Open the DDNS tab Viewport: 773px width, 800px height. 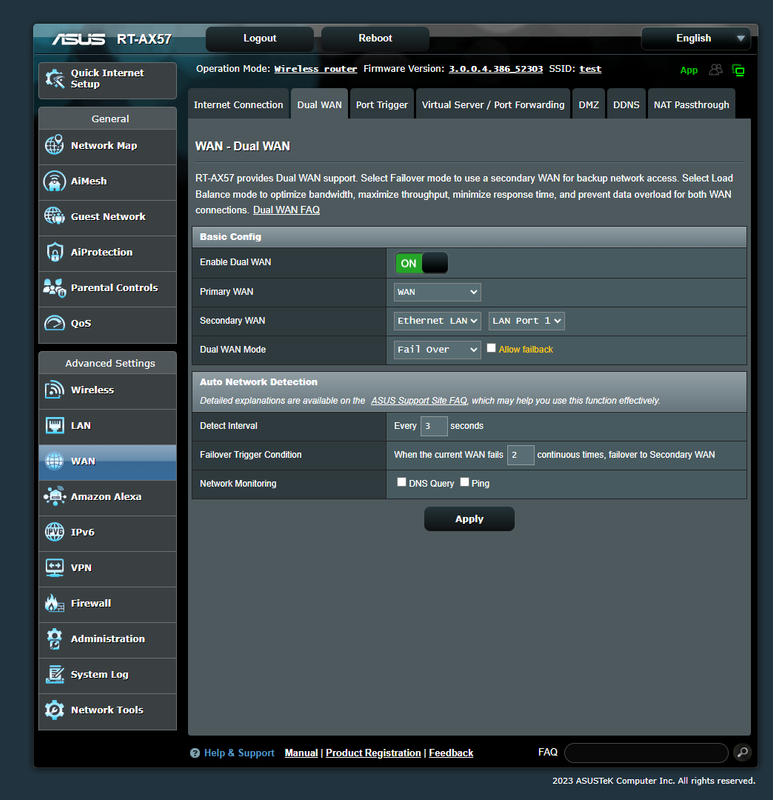point(626,105)
